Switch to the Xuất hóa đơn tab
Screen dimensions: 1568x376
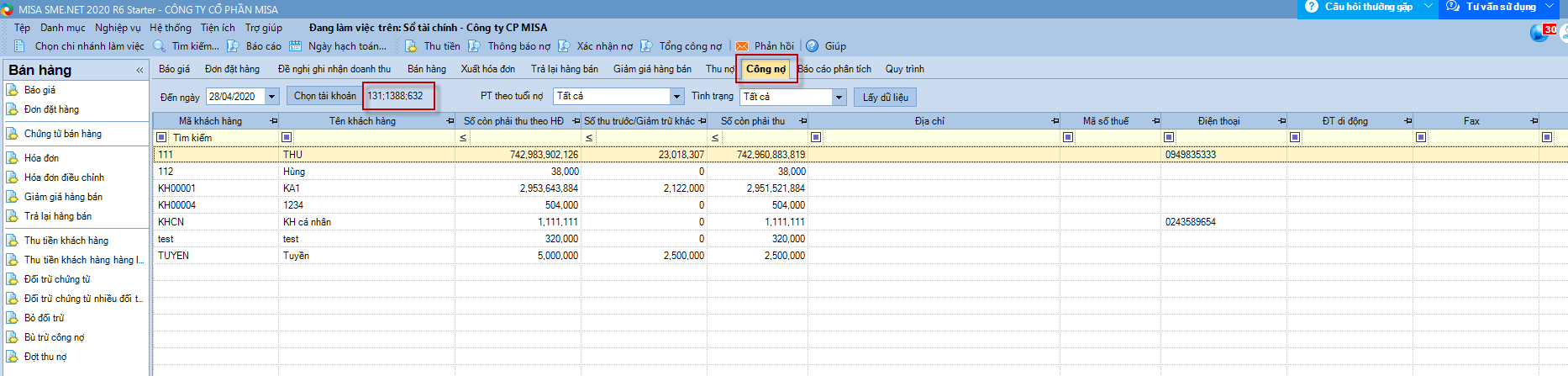pos(488,69)
